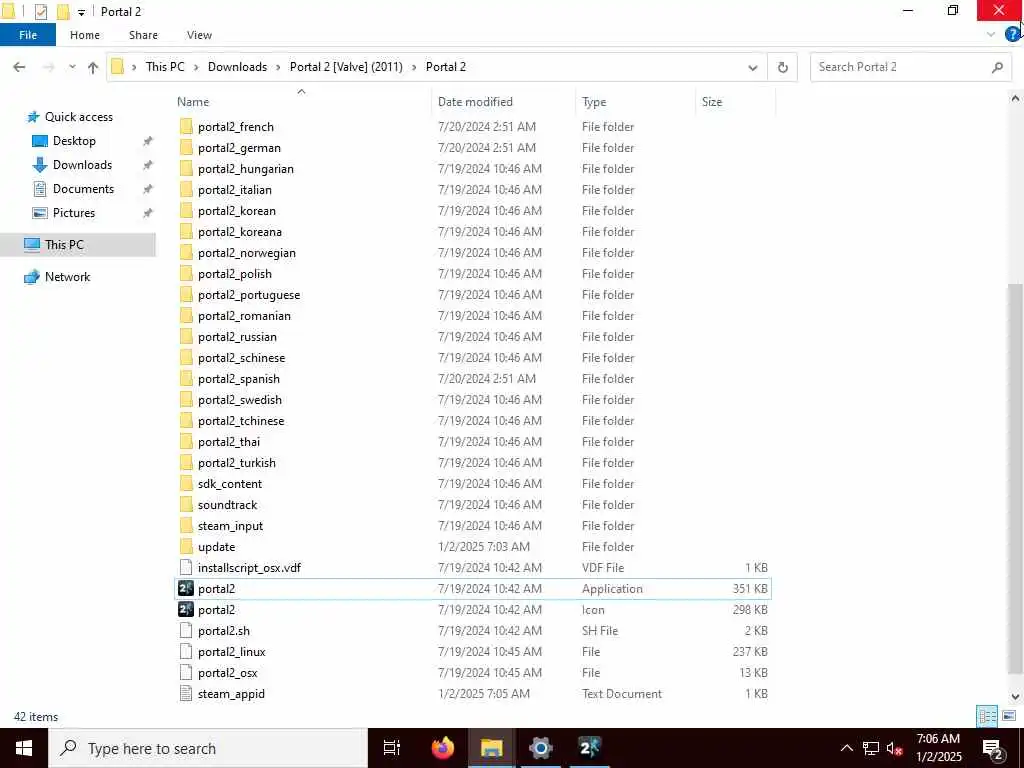
Task: Click the network tray icon
Action: [871, 748]
